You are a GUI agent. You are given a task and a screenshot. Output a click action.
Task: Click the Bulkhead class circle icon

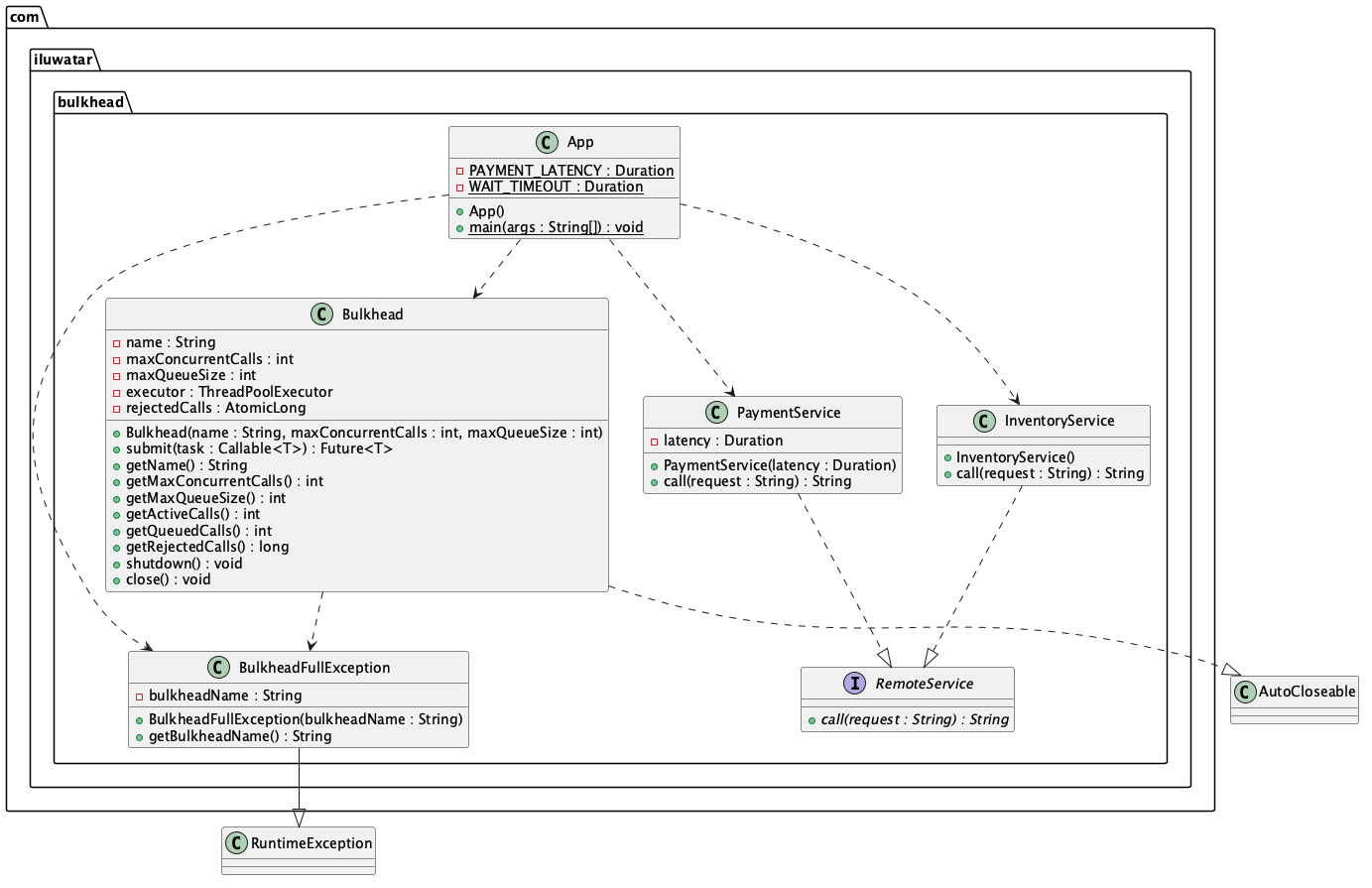point(322,315)
